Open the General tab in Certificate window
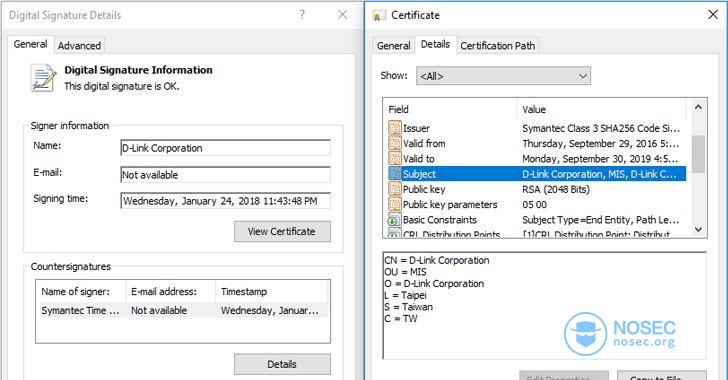 394,46
